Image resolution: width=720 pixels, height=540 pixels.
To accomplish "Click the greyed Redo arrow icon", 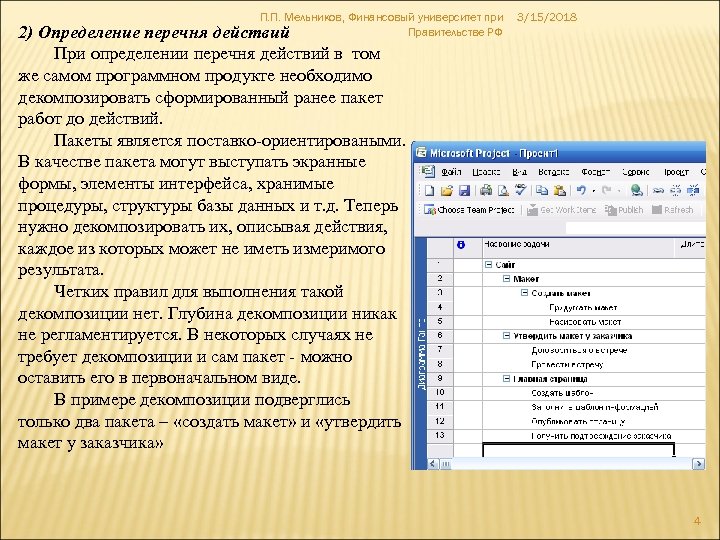I will coord(607,190).
